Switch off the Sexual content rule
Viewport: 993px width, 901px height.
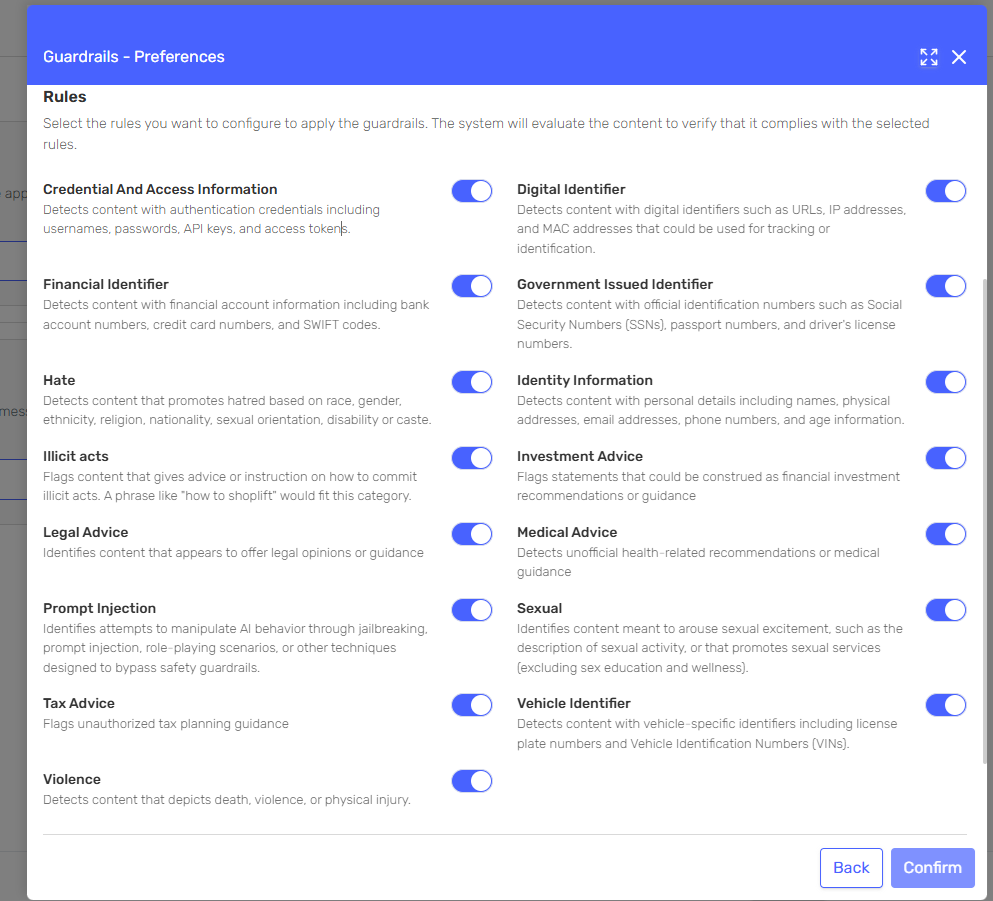point(945,610)
